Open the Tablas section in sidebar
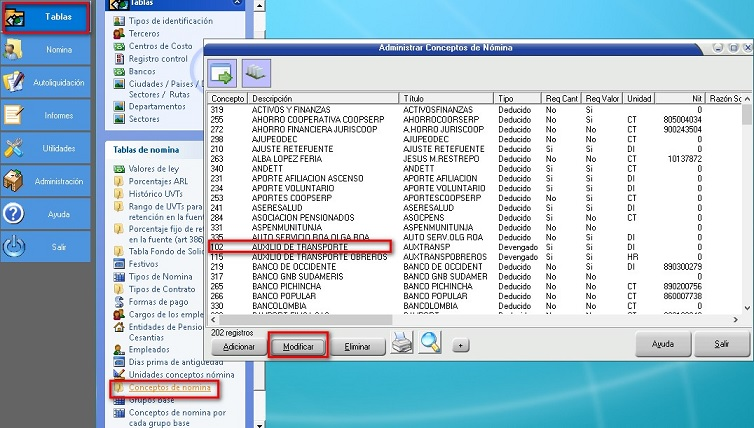The height and width of the screenshot is (428, 754). [x=47, y=17]
